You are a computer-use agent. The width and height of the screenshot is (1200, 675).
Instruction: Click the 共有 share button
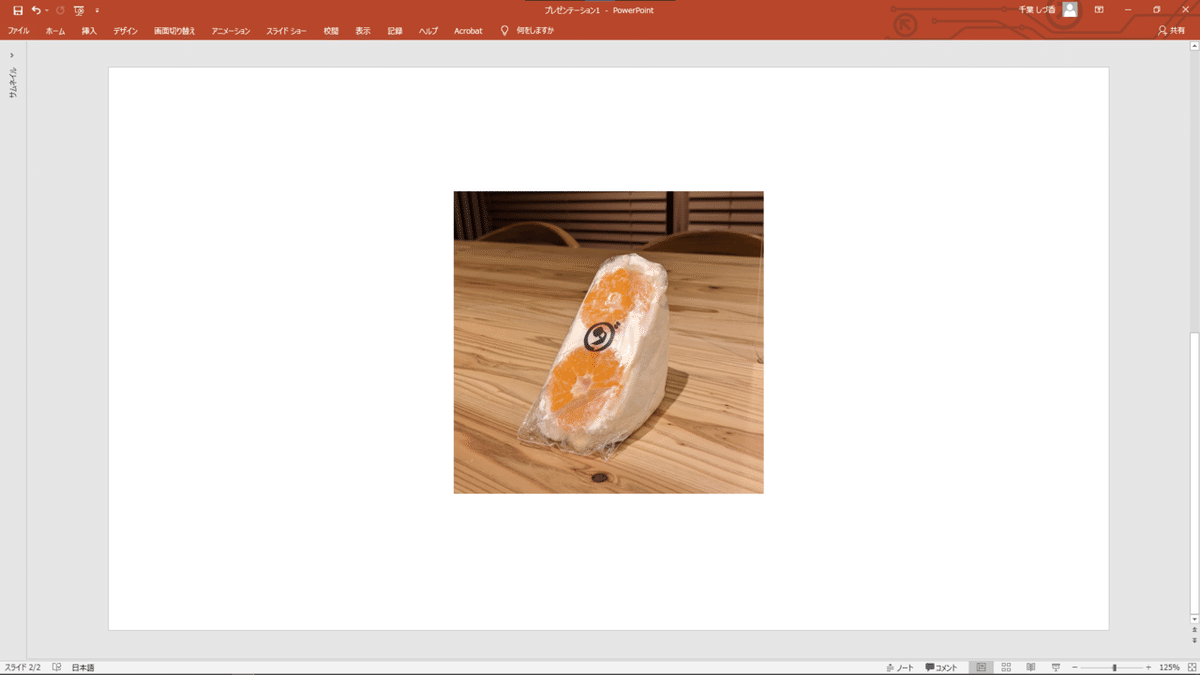(1171, 31)
